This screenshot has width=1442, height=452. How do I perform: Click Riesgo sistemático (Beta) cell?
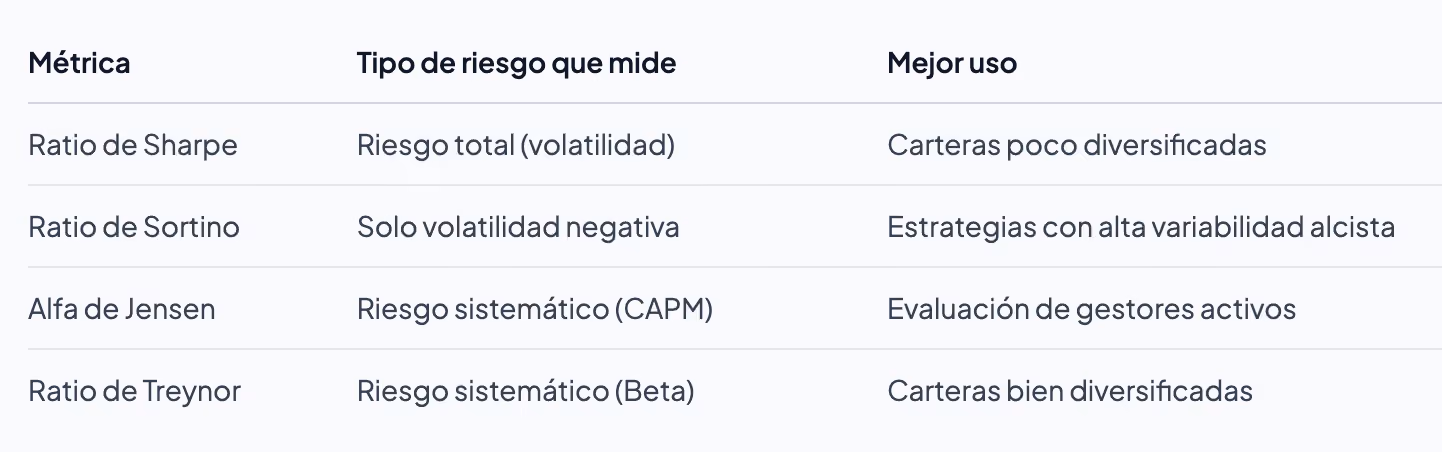(x=525, y=390)
